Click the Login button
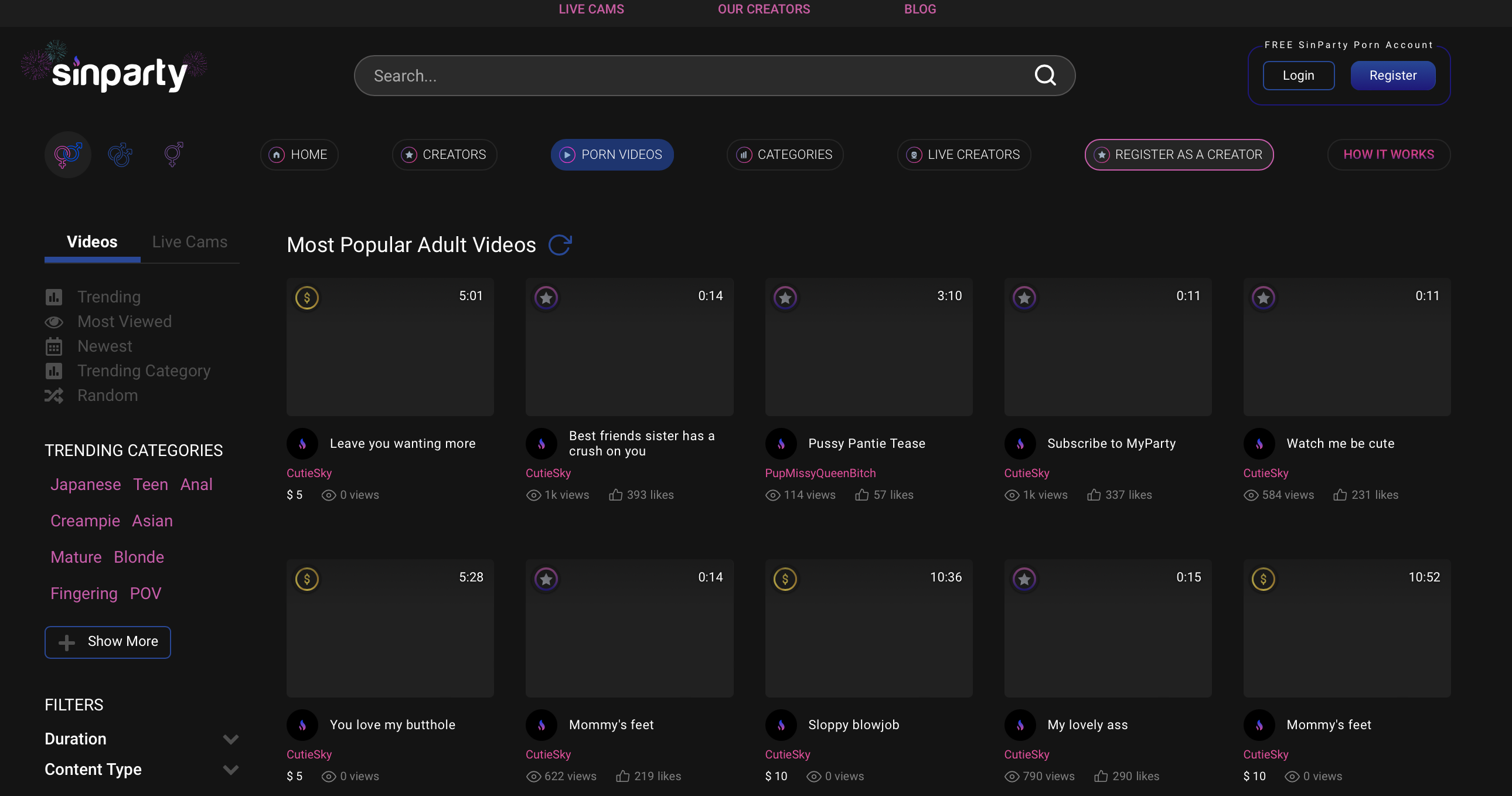 click(1298, 75)
